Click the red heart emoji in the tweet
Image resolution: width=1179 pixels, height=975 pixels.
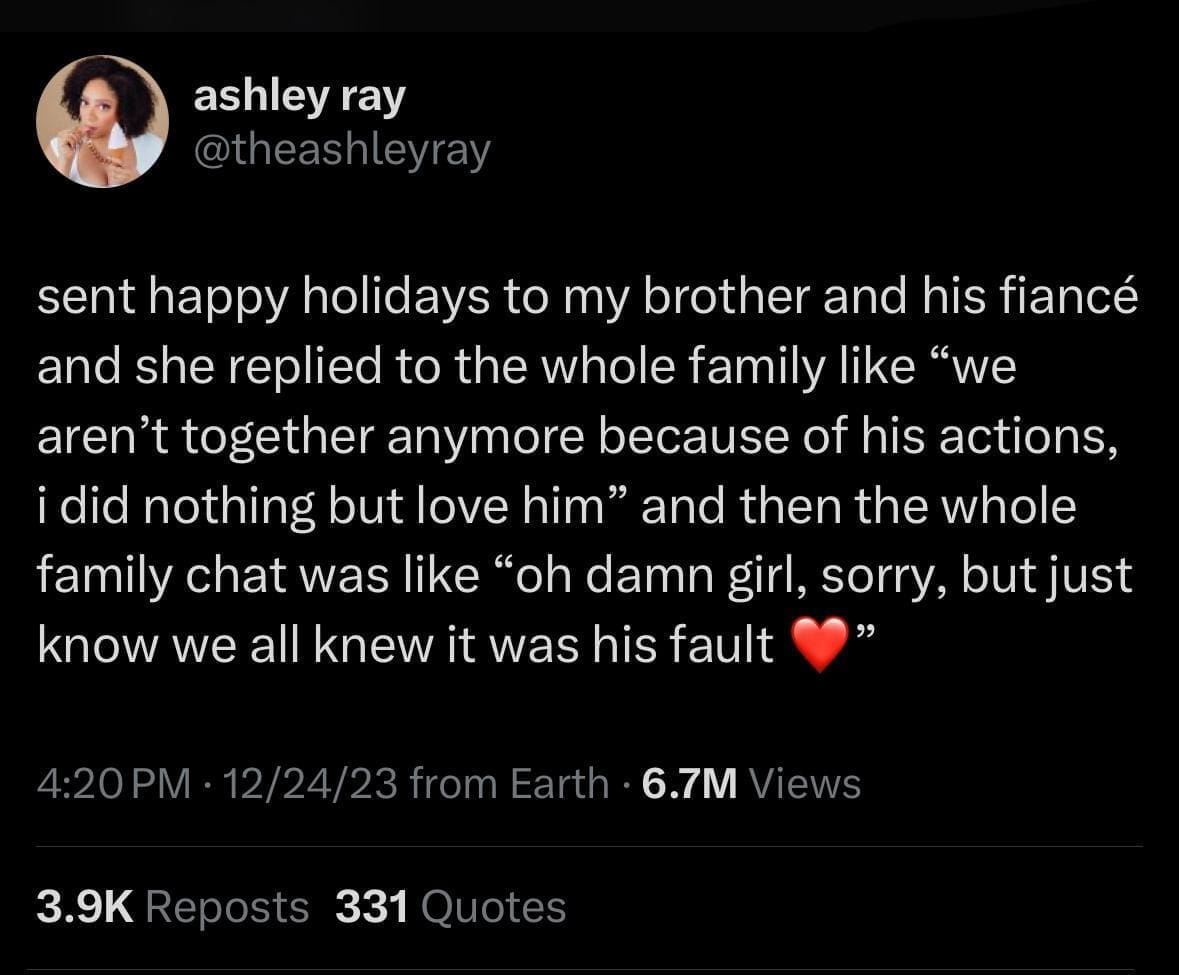819,647
